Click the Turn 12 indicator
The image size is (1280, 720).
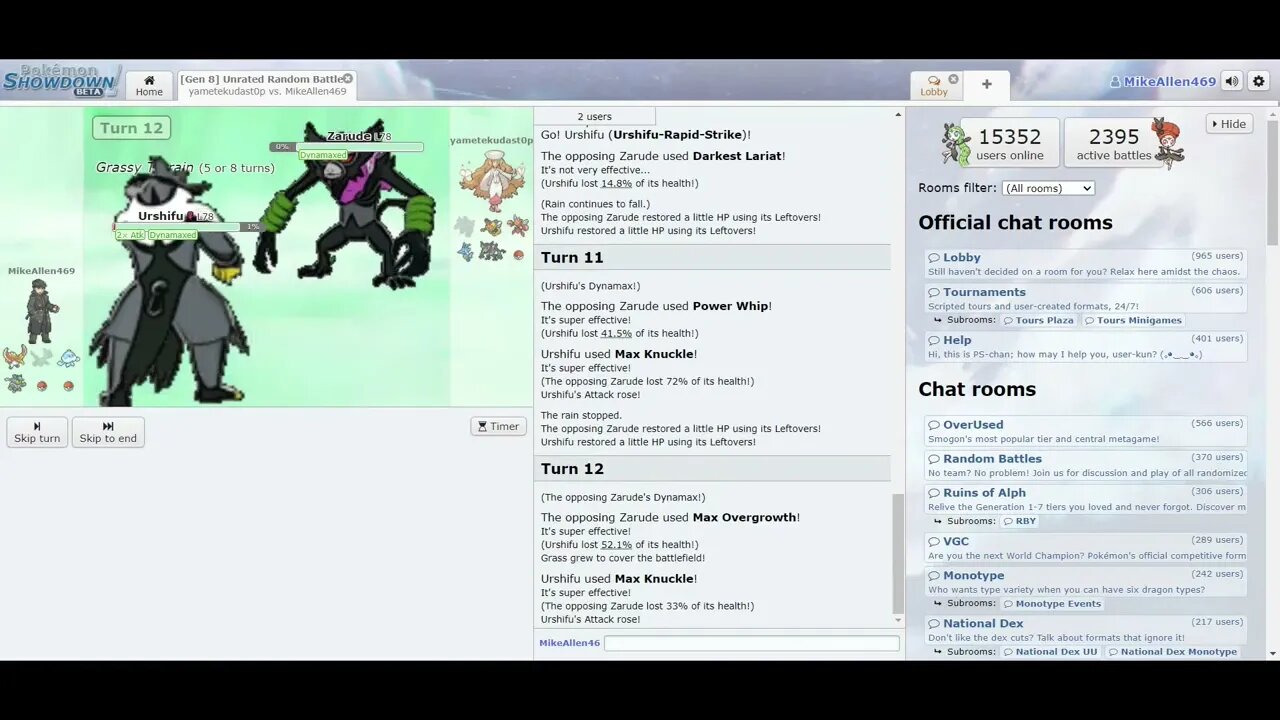click(131, 128)
